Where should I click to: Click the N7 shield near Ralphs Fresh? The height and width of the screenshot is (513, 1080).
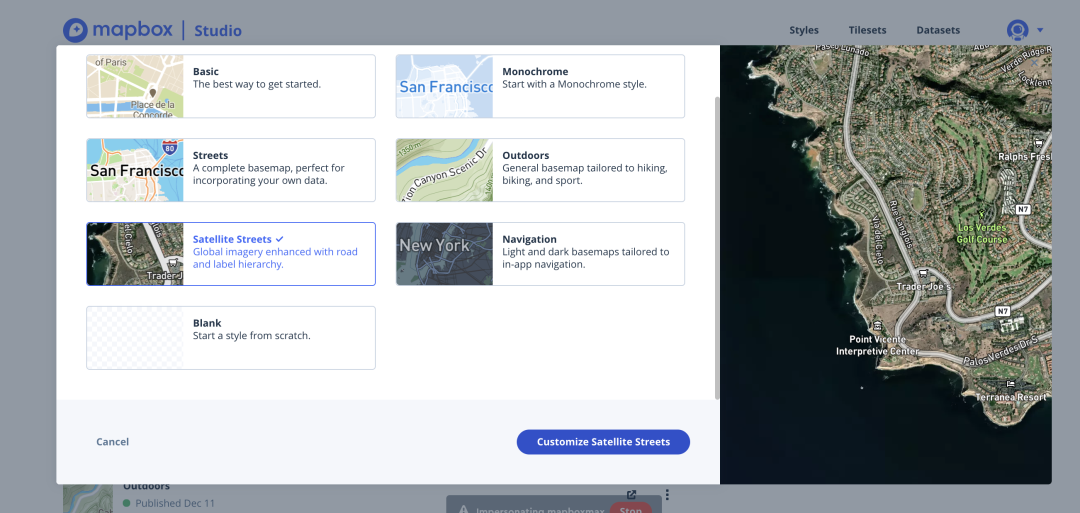(x=1024, y=209)
